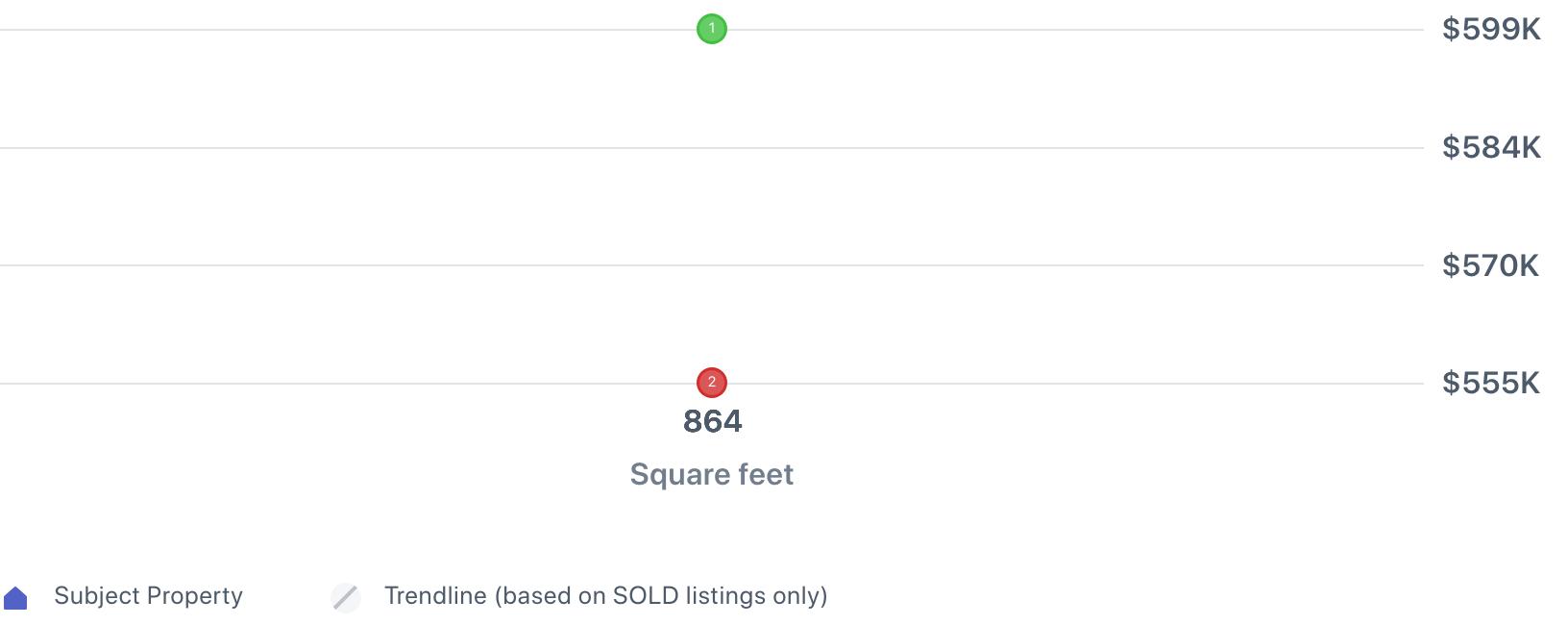The width and height of the screenshot is (1568, 625).
Task: Click the 864 square footage value
Action: (712, 421)
